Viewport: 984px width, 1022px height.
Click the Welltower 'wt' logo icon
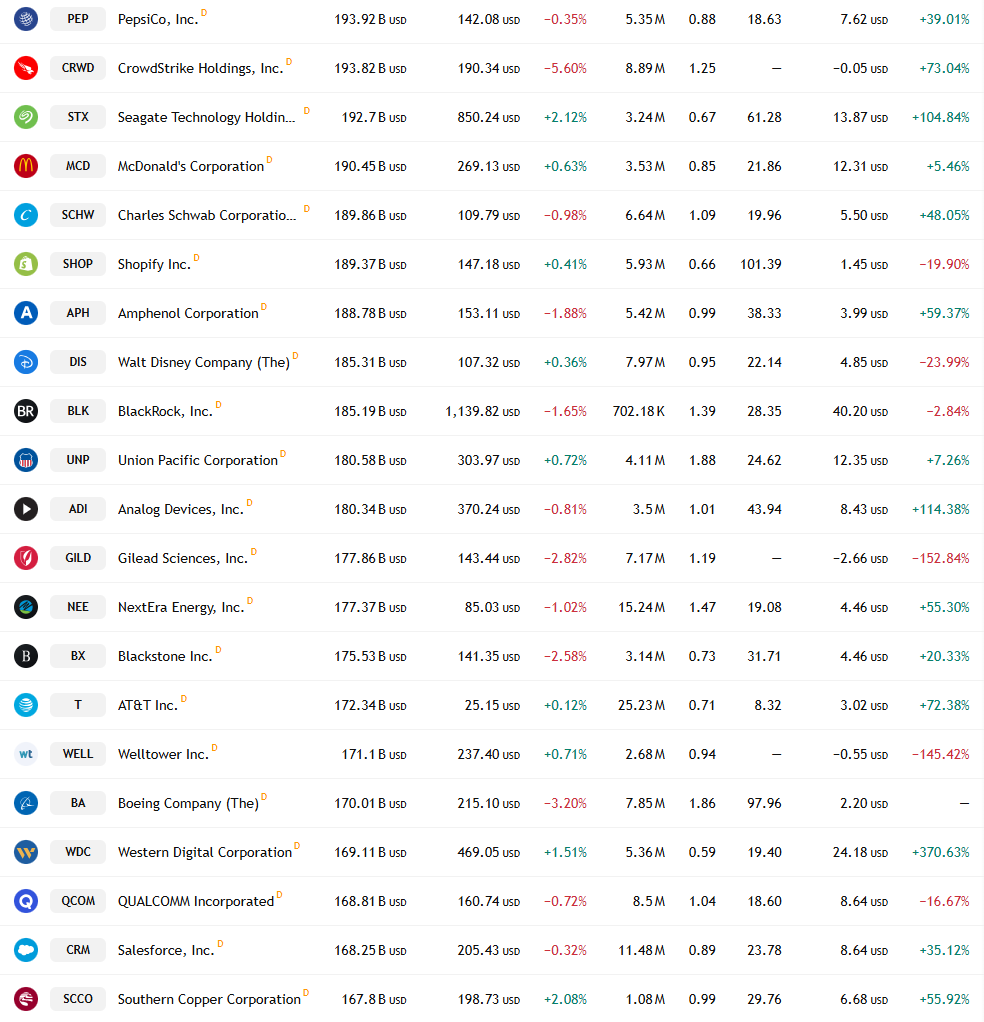pyautogui.click(x=26, y=753)
